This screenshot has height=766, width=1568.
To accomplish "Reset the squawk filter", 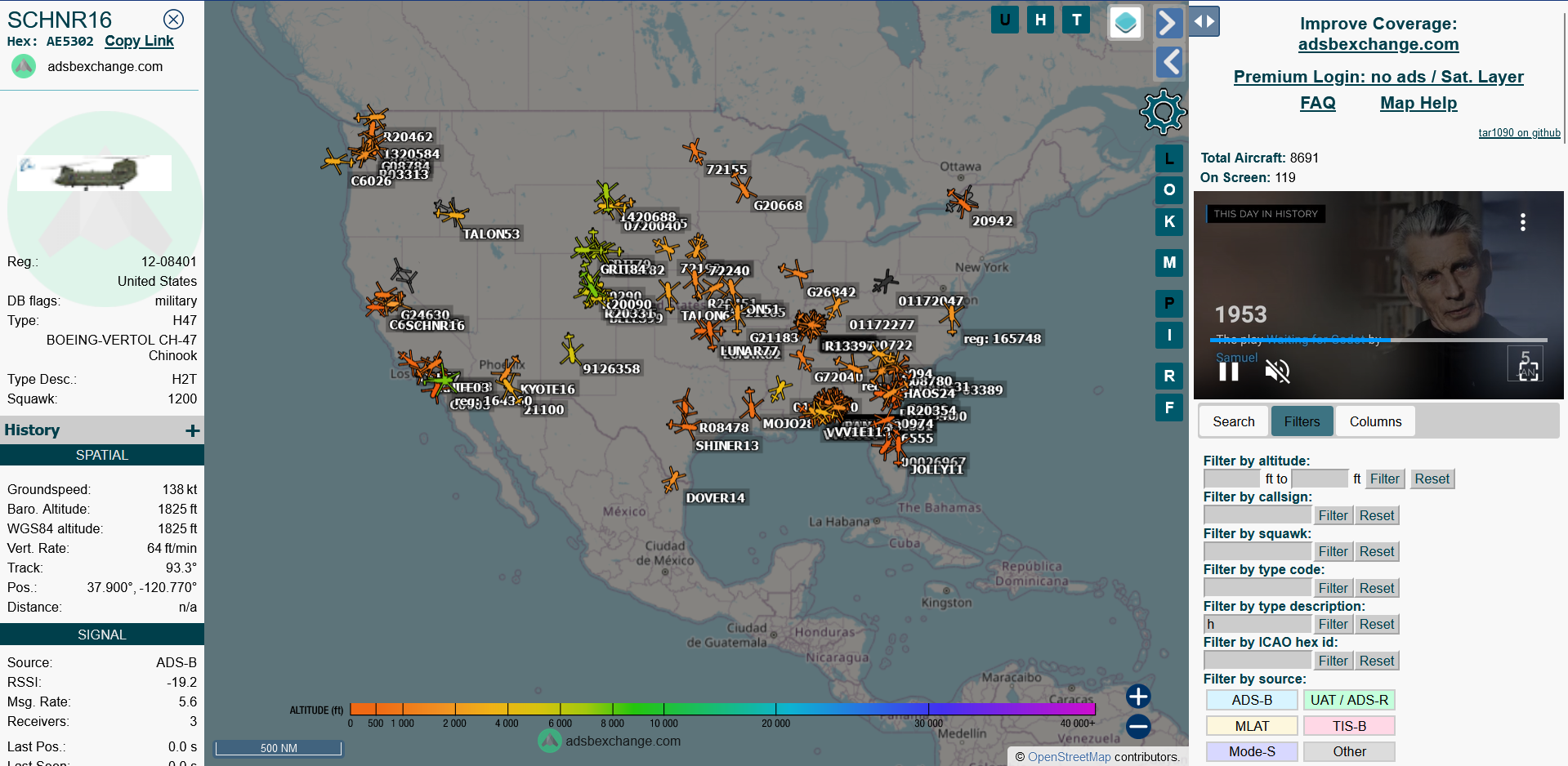I will (x=1377, y=551).
